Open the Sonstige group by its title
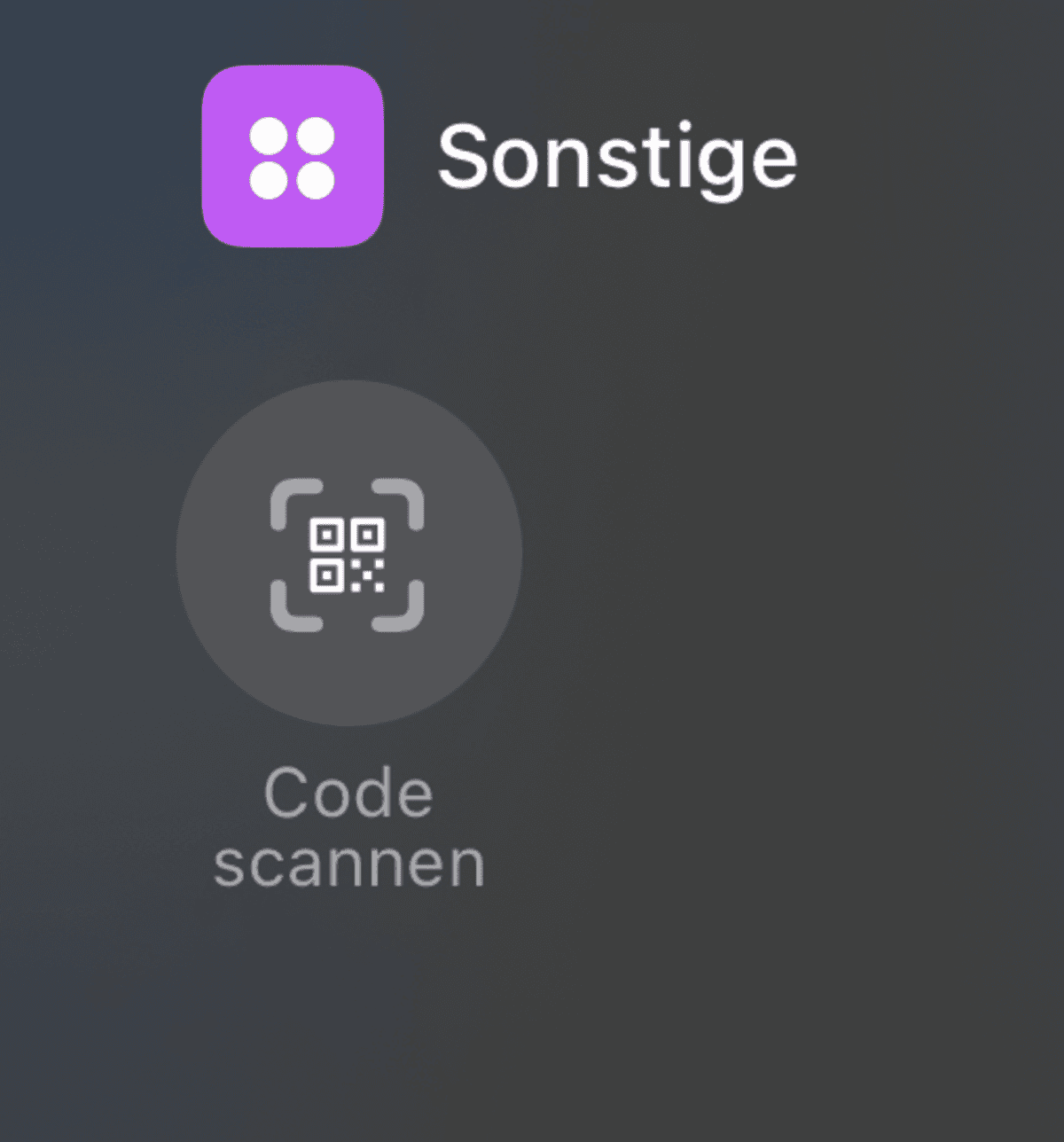 click(x=617, y=158)
